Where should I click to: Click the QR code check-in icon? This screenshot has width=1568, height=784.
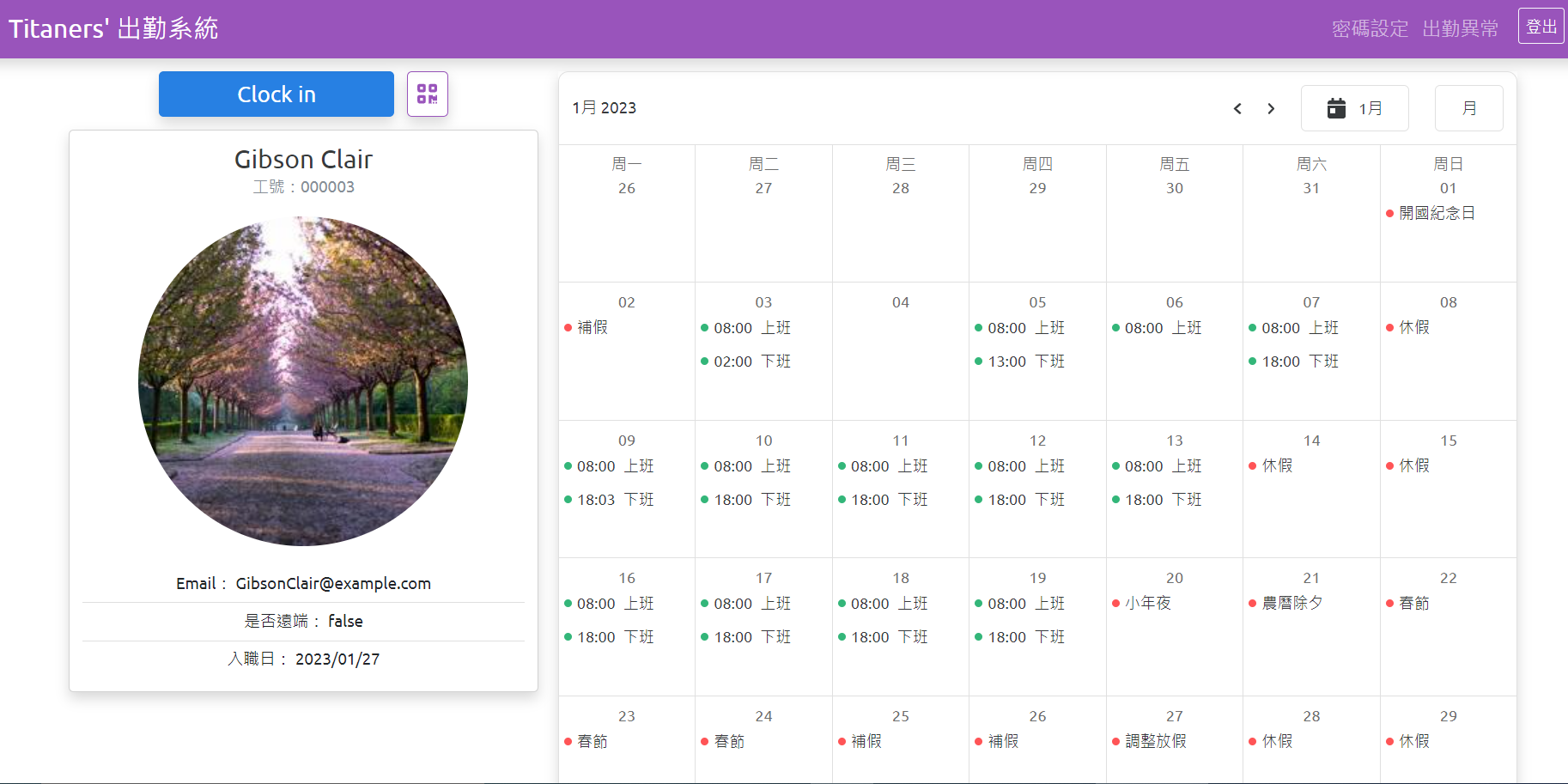427,94
